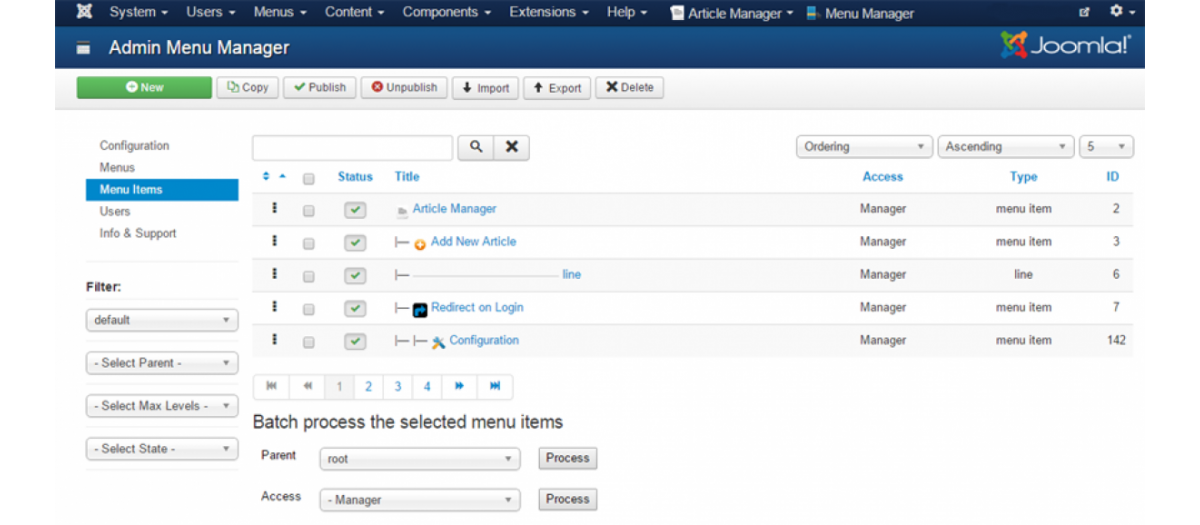This screenshot has height=525, width=1200.
Task: Clear the search with the X button
Action: tap(511, 147)
